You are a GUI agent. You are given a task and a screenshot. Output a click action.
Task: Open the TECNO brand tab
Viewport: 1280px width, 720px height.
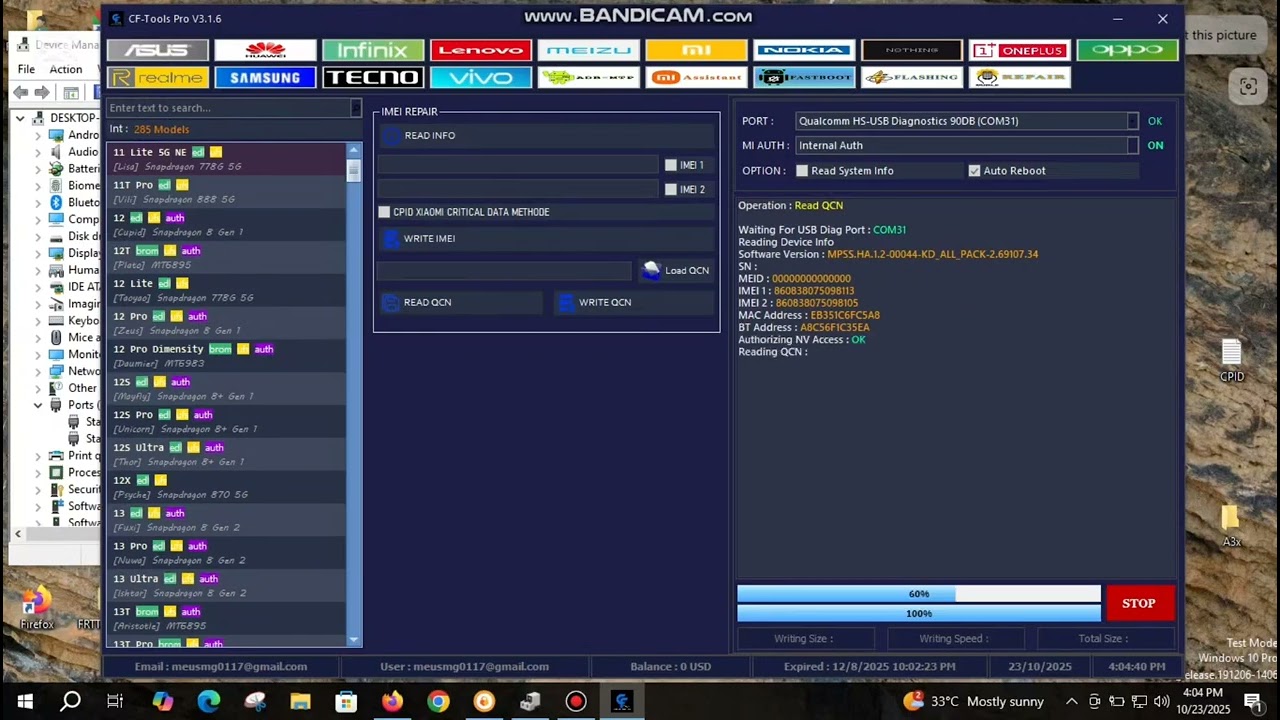pos(373,77)
